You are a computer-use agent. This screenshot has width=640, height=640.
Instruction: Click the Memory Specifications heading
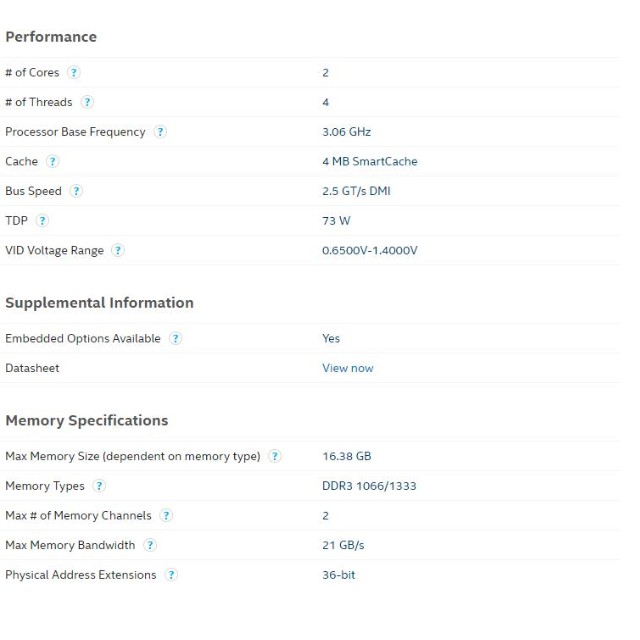point(87,420)
